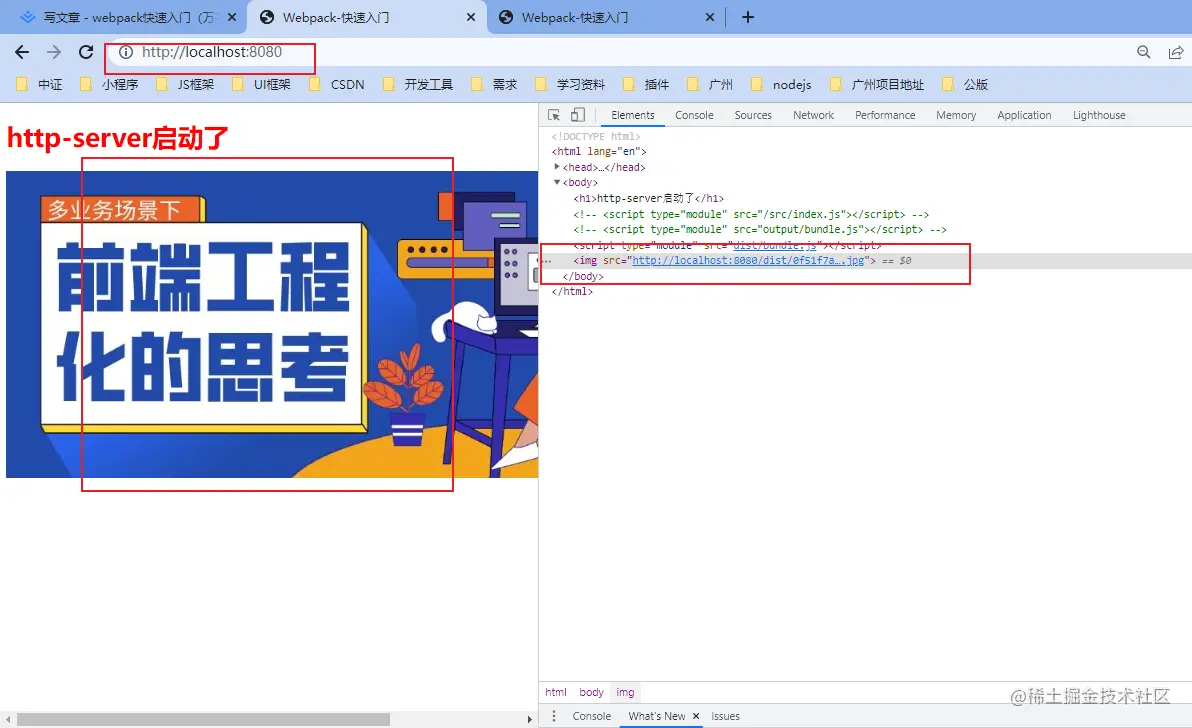Switch to the Elements panel tab
Screen dimensions: 1192x728
pyautogui.click(x=632, y=115)
